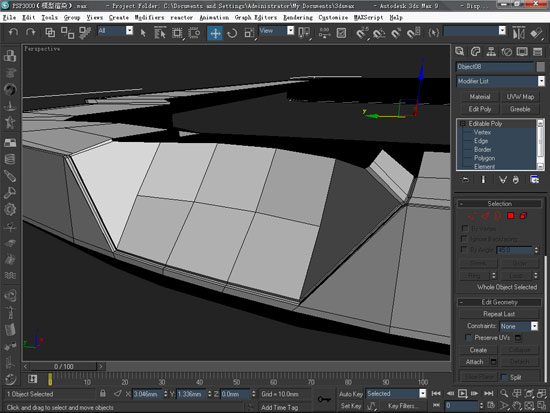Open the Graph Editors menu
The image size is (550, 413).
[x=256, y=18]
